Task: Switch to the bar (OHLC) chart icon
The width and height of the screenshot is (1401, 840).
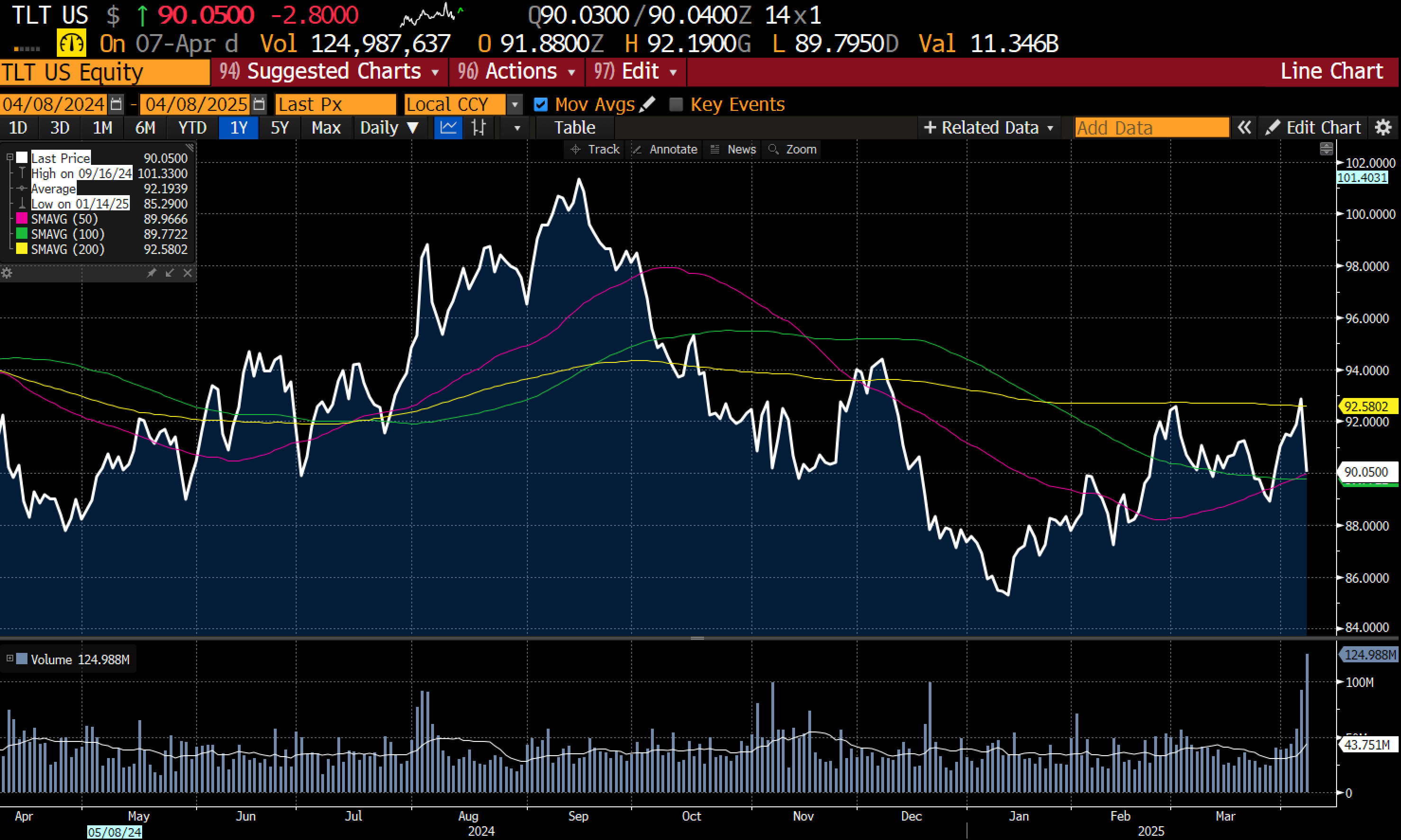Action: (x=479, y=127)
